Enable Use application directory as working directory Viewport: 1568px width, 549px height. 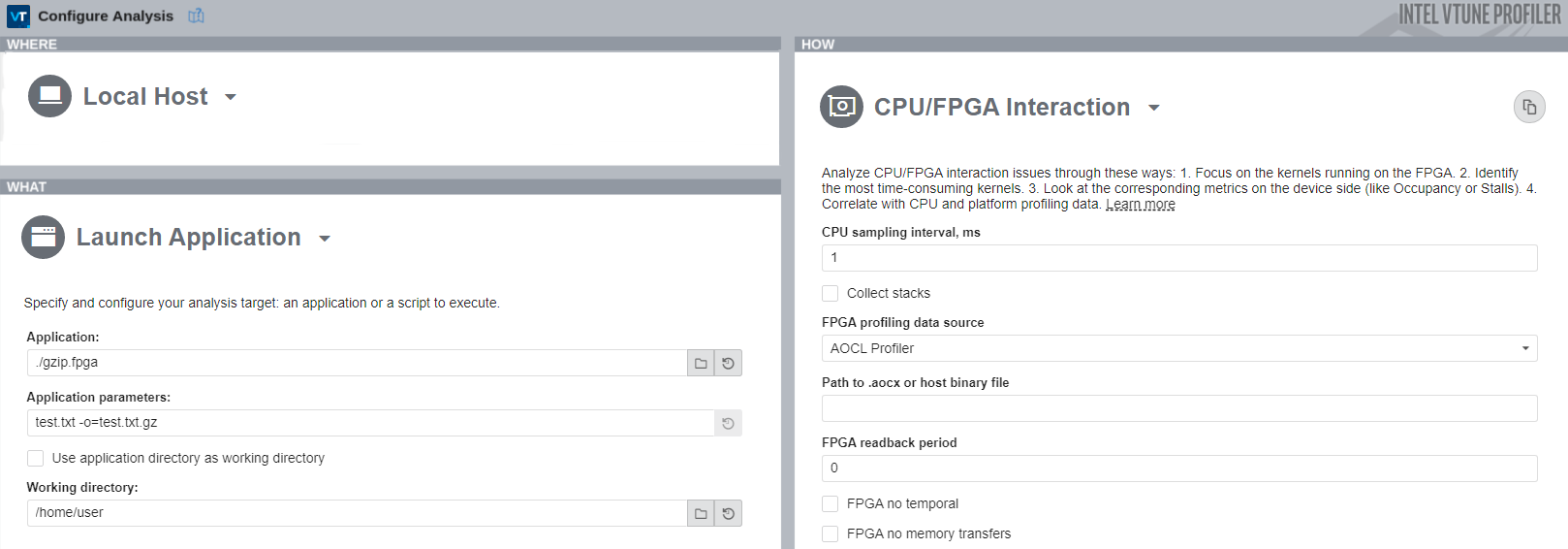tap(36, 458)
